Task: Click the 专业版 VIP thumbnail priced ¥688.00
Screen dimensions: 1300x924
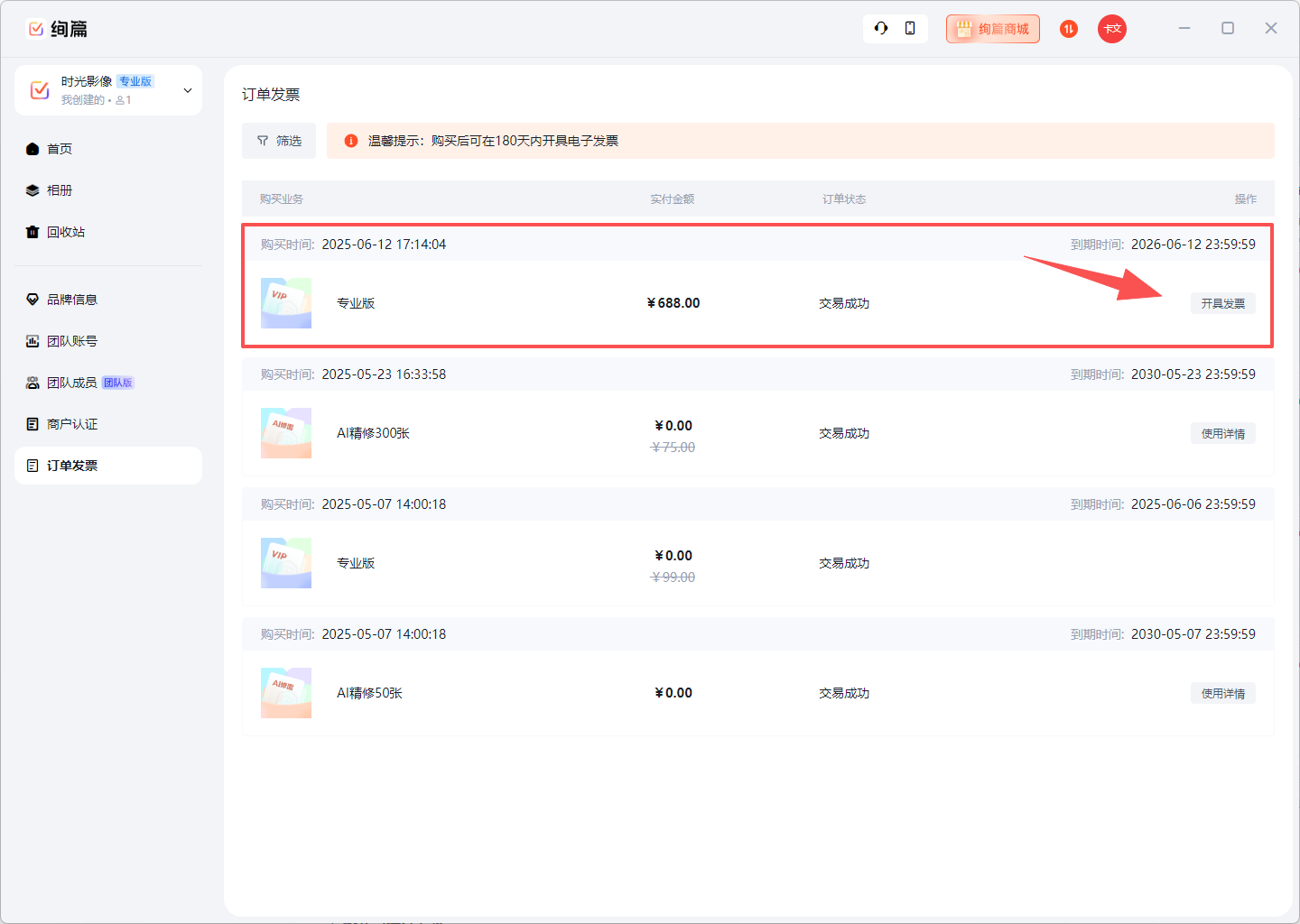Action: (286, 303)
